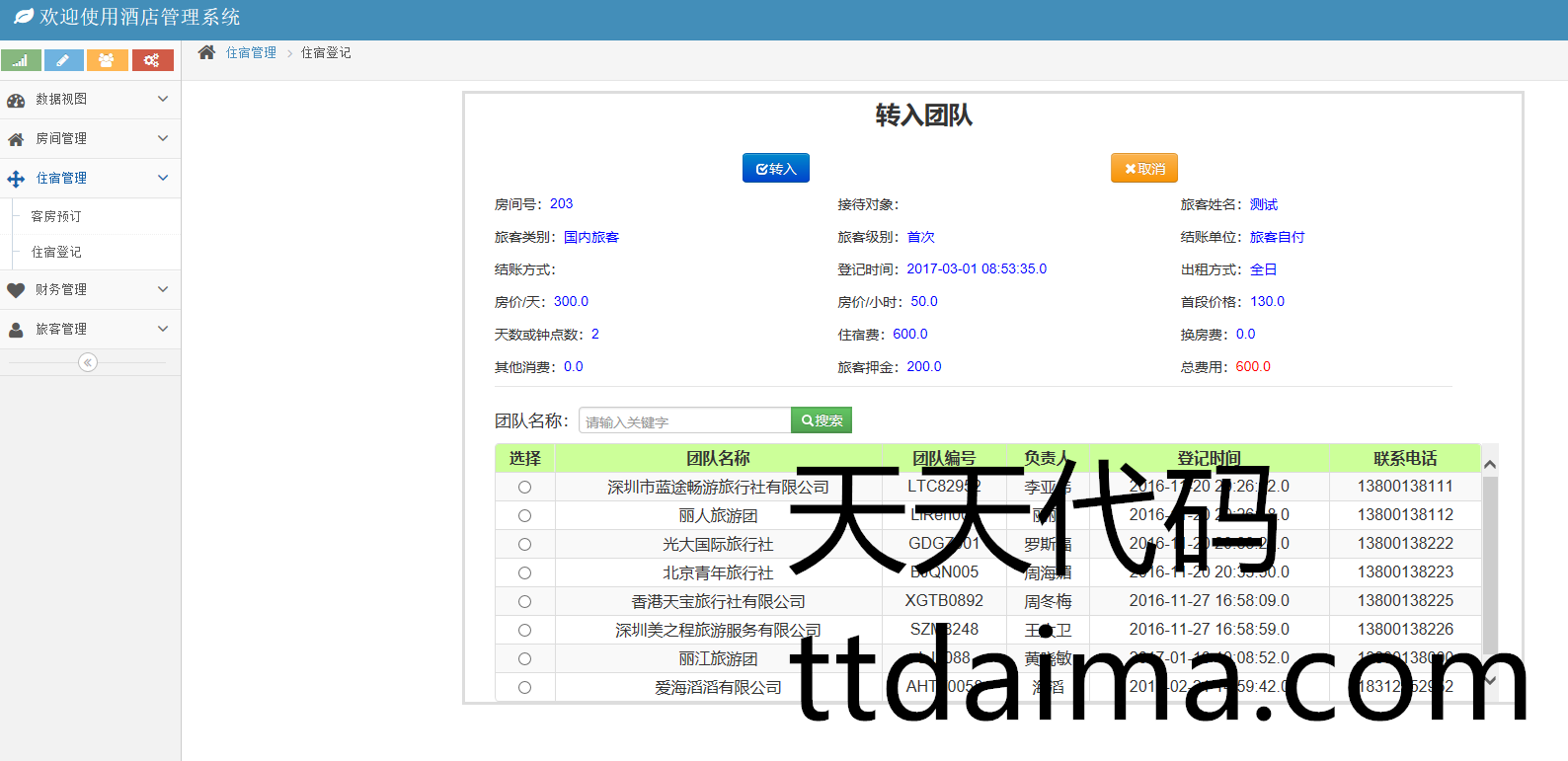Expand the 旅客管理 menu chevron
Viewport: 1568px width, 761px height.
tap(163, 329)
